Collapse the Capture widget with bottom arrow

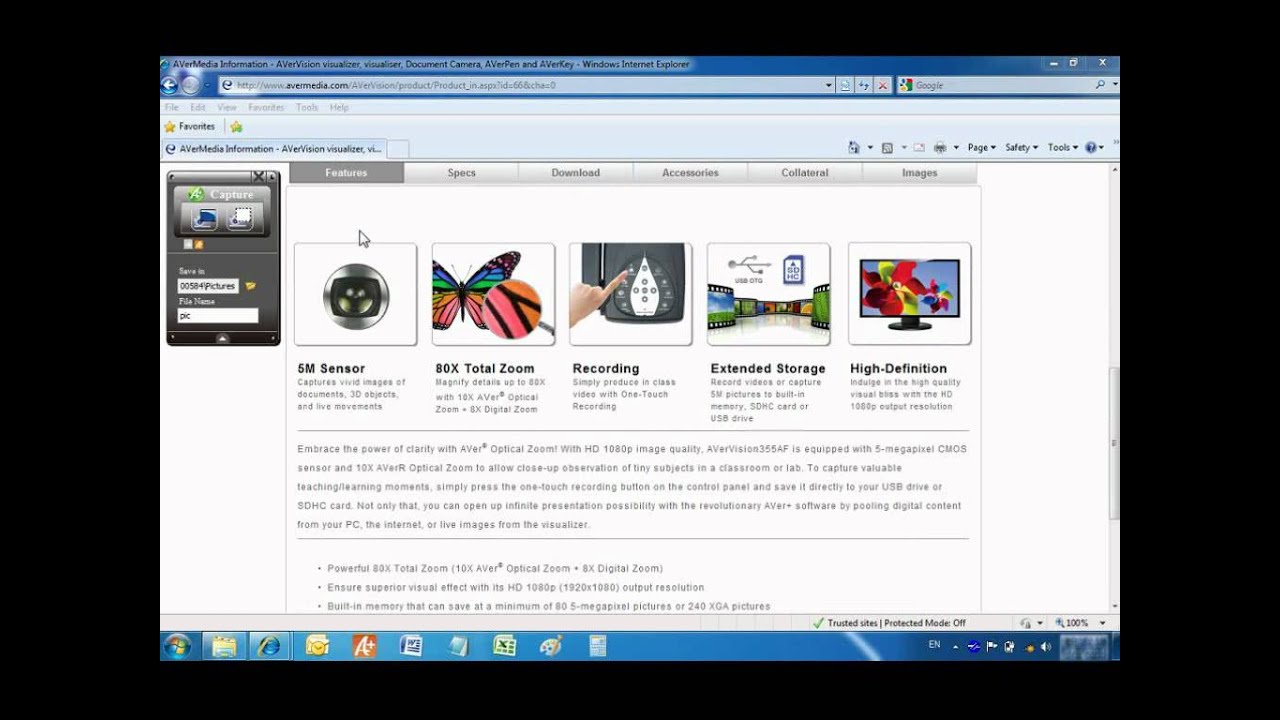point(223,338)
